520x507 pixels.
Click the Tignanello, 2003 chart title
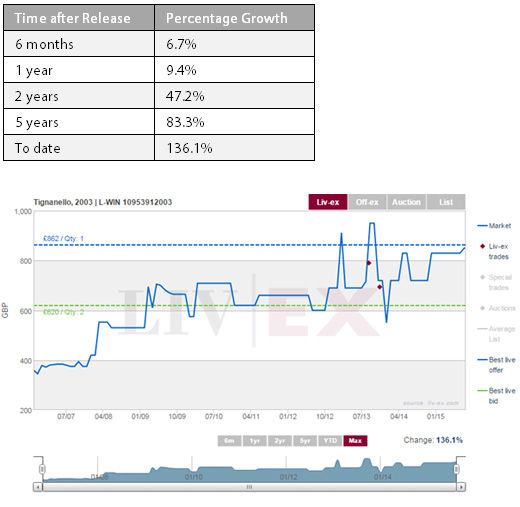[x=103, y=202]
